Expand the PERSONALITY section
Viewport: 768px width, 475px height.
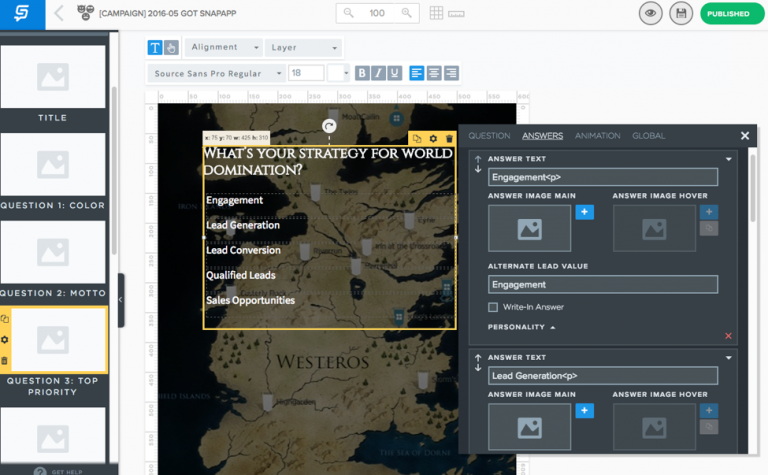point(521,327)
